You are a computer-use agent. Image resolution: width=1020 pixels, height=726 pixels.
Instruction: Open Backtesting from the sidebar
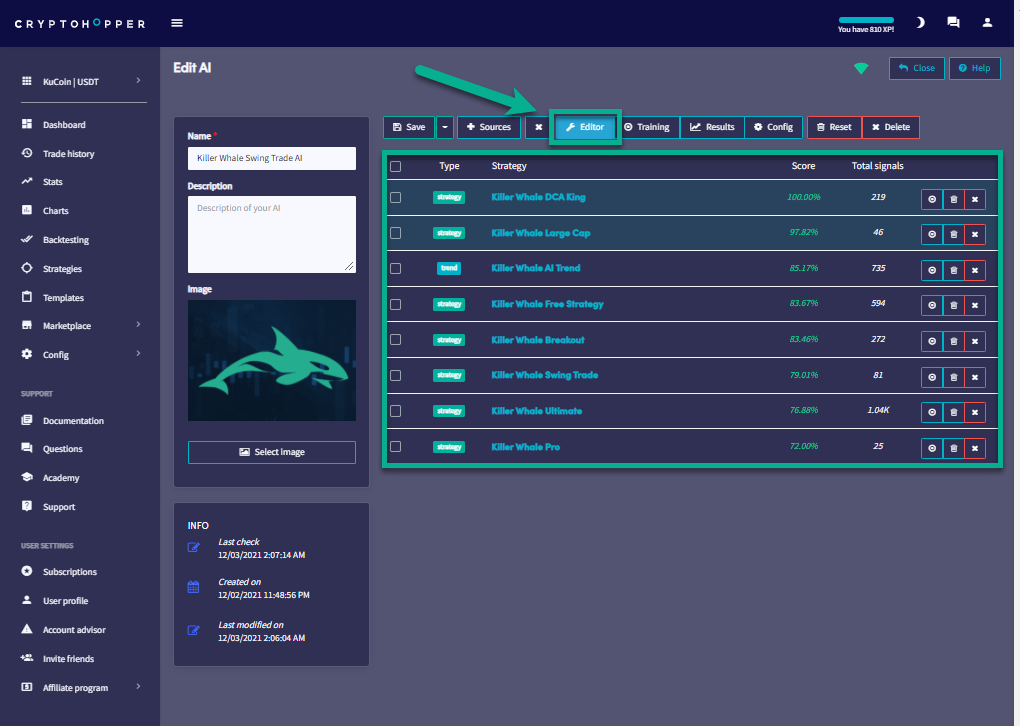pos(65,240)
